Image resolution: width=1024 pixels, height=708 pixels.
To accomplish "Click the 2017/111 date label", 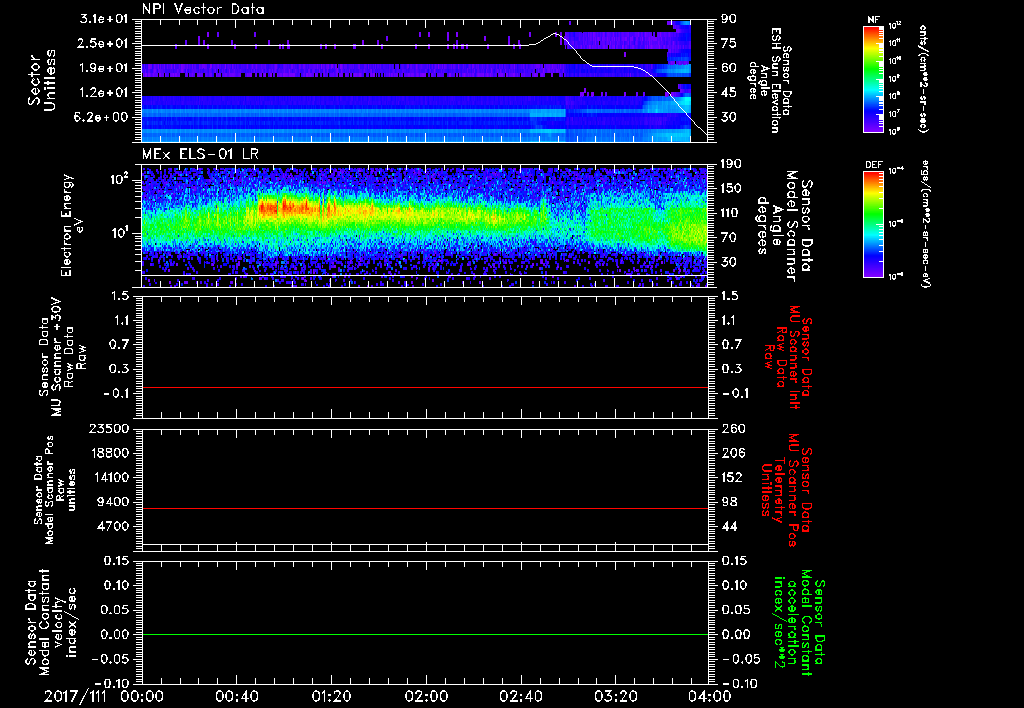I will tap(73, 696).
